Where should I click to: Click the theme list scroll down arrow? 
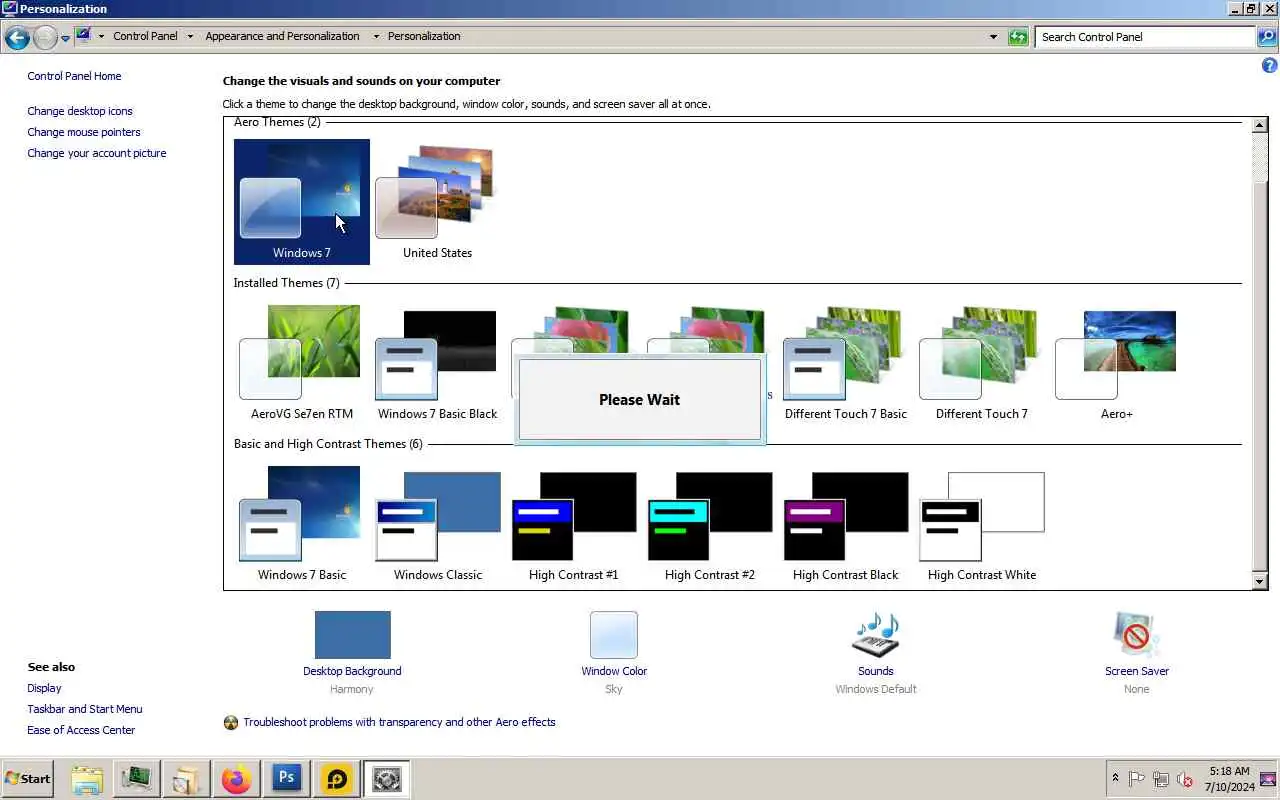pos(1260,581)
